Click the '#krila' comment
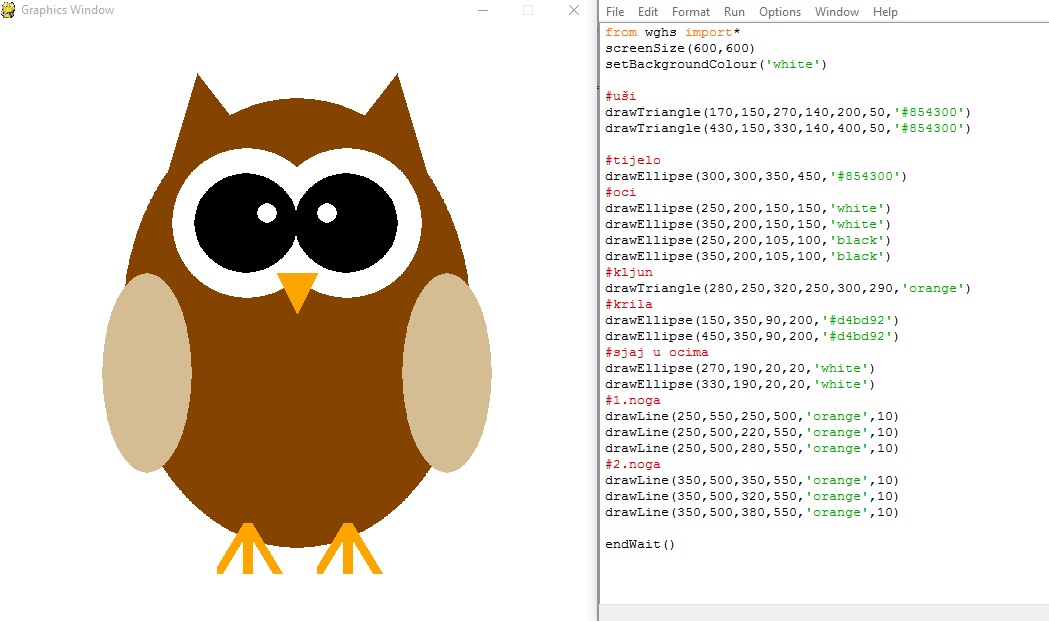This screenshot has height=621, width=1049. click(629, 304)
